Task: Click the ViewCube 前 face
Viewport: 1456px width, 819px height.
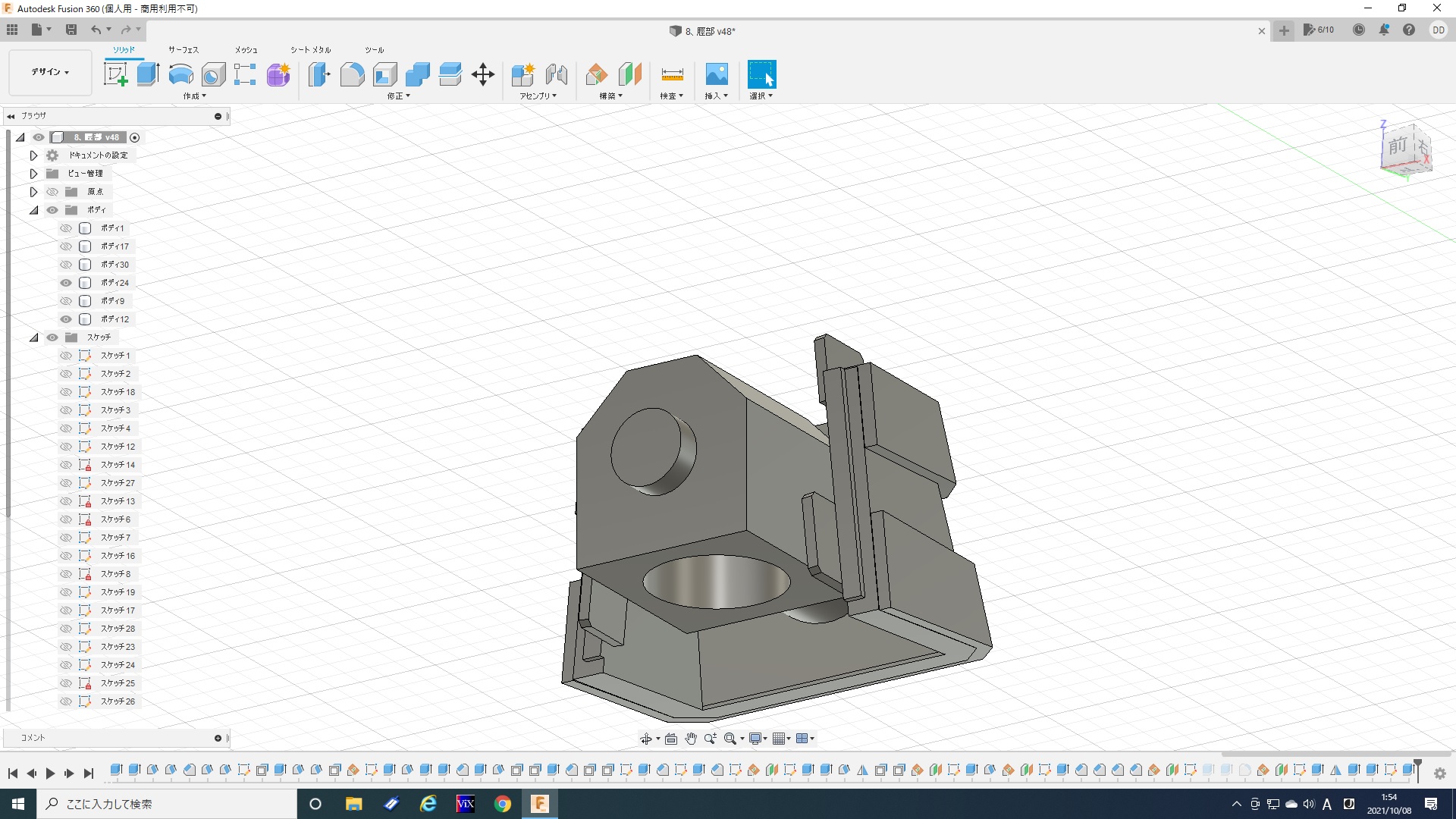Action: [x=1398, y=146]
